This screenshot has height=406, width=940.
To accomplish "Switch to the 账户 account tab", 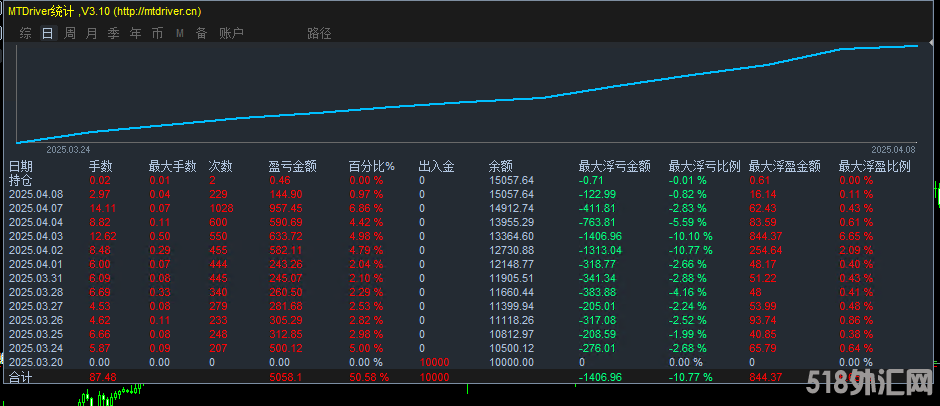I will point(231,33).
